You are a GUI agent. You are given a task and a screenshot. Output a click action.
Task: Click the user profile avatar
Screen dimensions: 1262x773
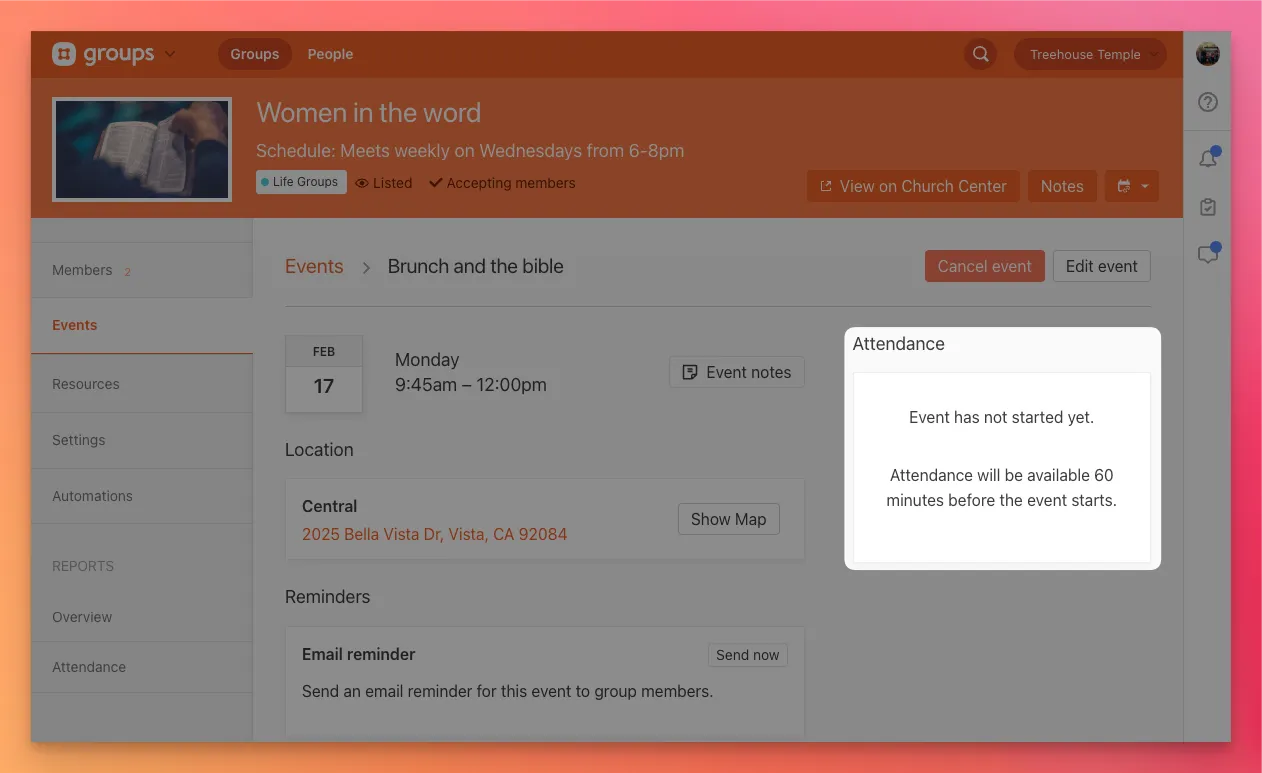coord(1207,54)
